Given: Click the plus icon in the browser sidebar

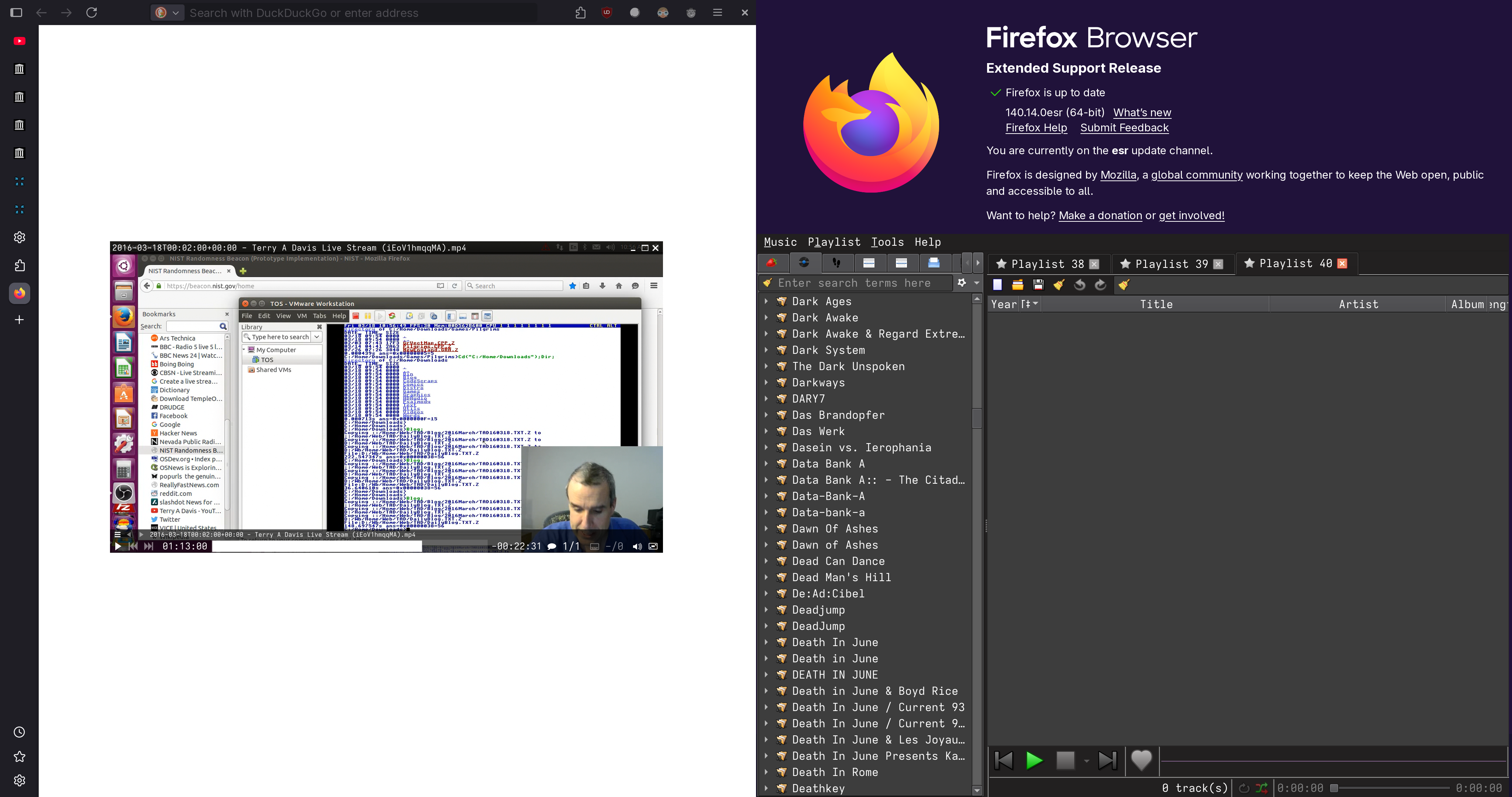Looking at the screenshot, I should point(19,320).
